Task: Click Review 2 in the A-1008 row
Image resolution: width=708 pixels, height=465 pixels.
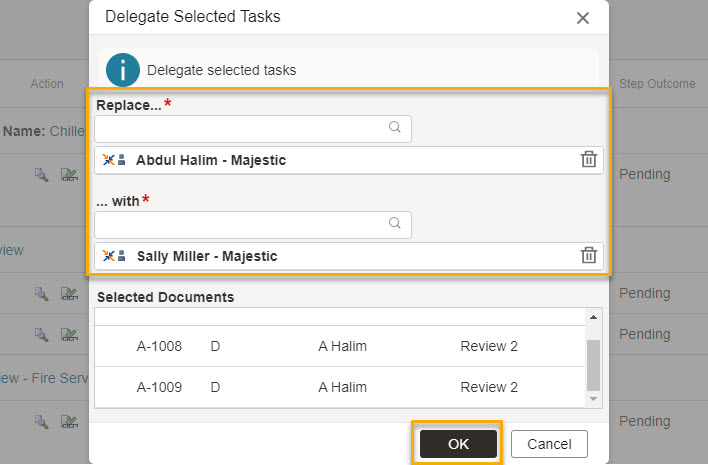Action: pyautogui.click(x=489, y=346)
